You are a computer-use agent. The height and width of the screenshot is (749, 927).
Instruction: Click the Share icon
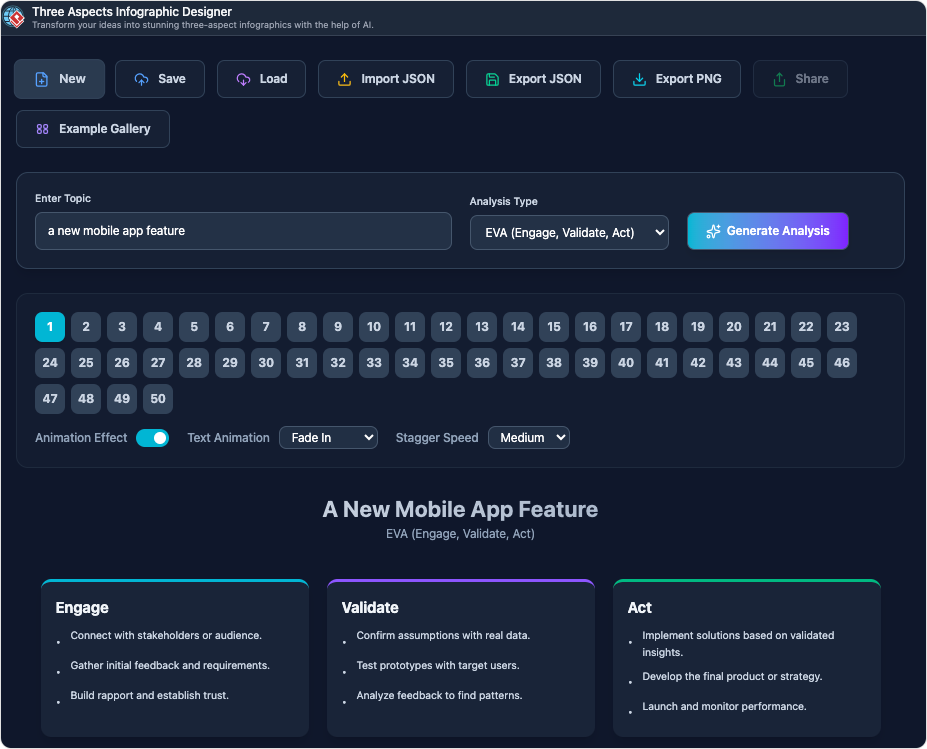tap(780, 79)
